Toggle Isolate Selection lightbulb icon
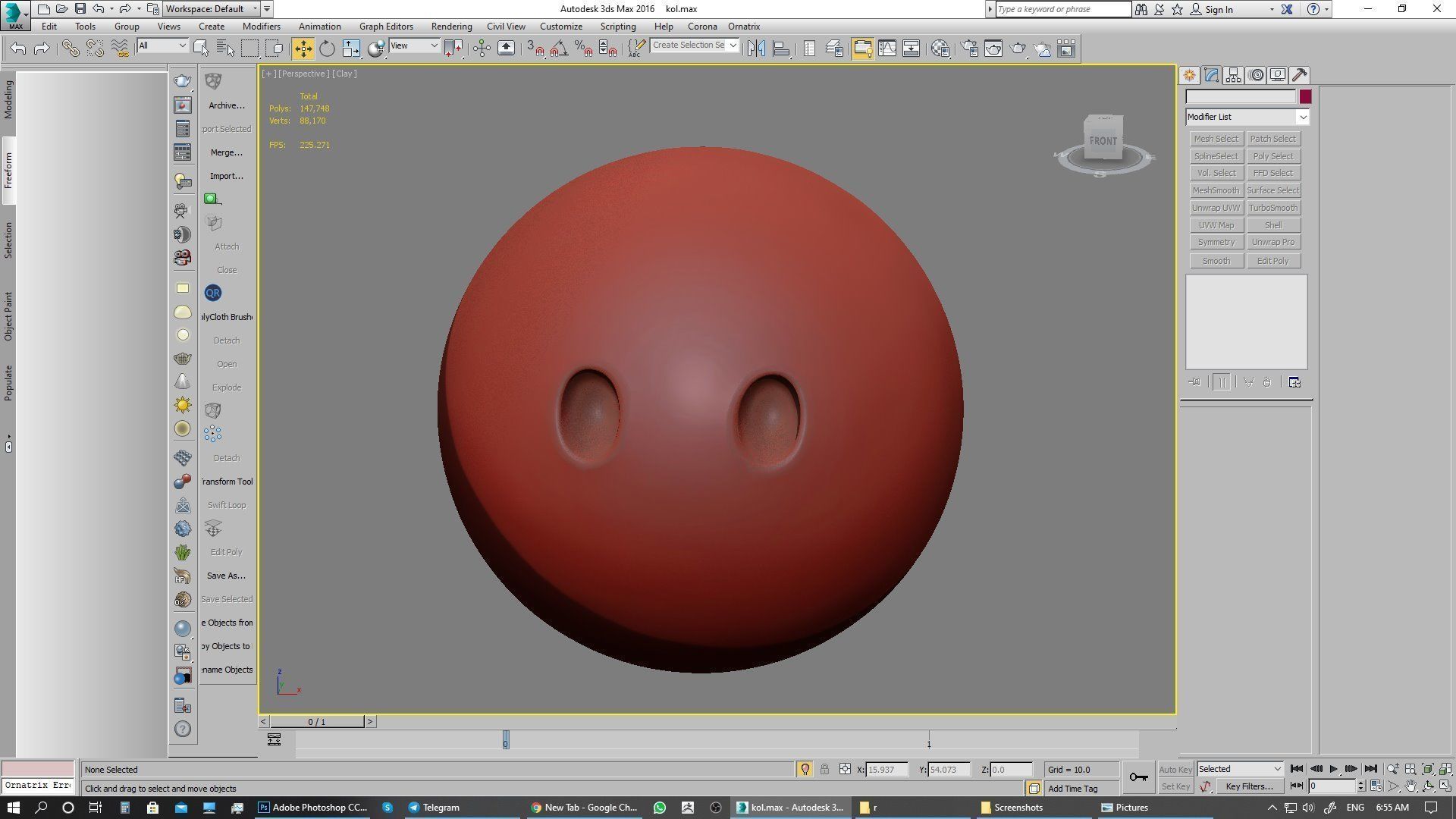The image size is (1456, 819). coord(805,769)
